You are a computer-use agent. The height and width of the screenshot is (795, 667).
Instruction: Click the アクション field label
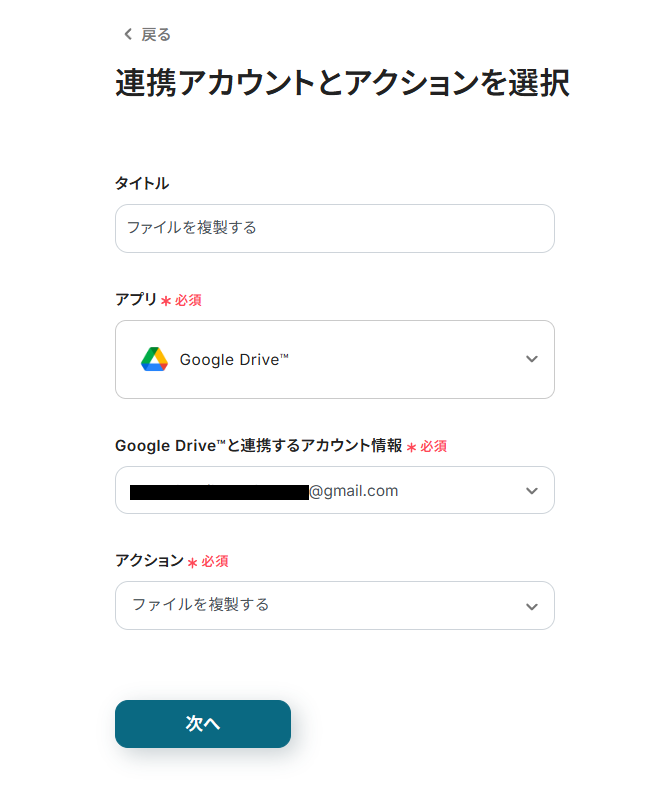(149, 561)
